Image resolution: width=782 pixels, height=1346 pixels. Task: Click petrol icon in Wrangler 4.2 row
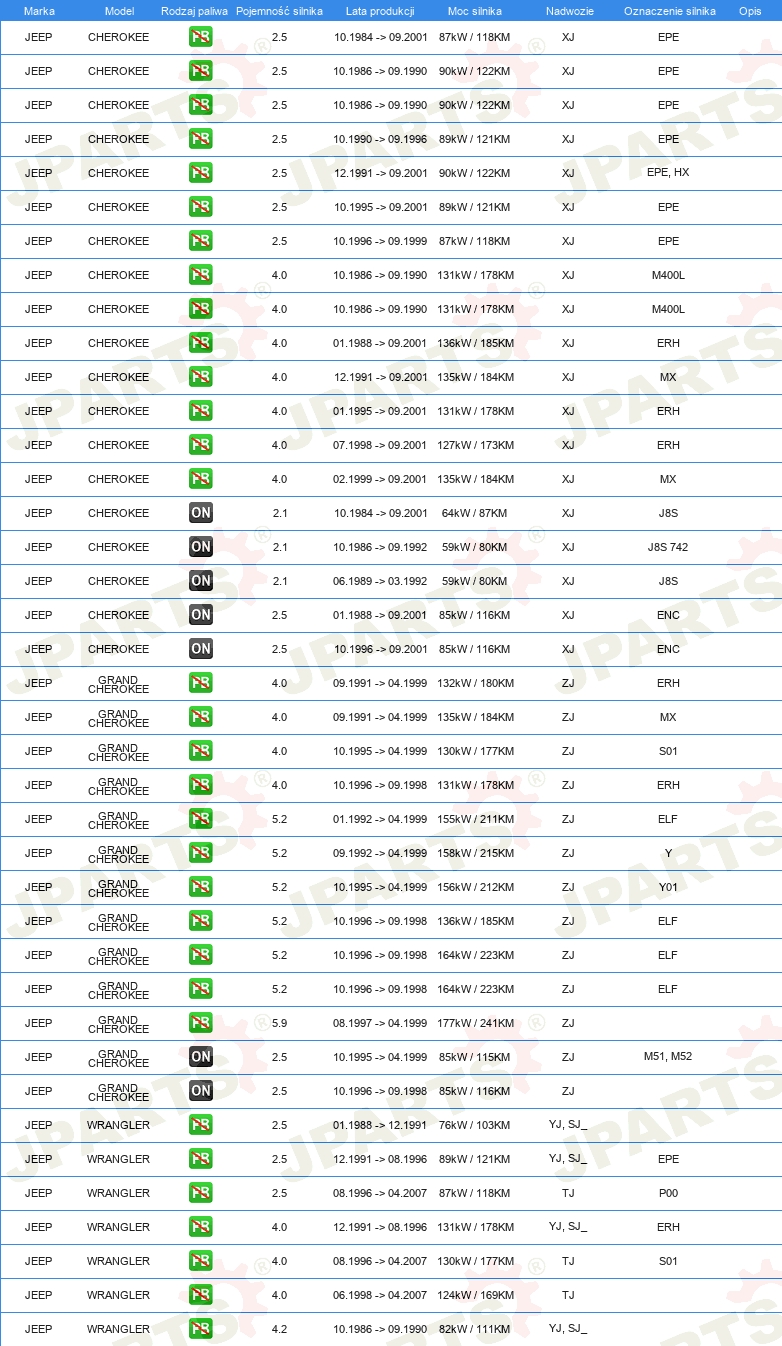pos(201,1329)
